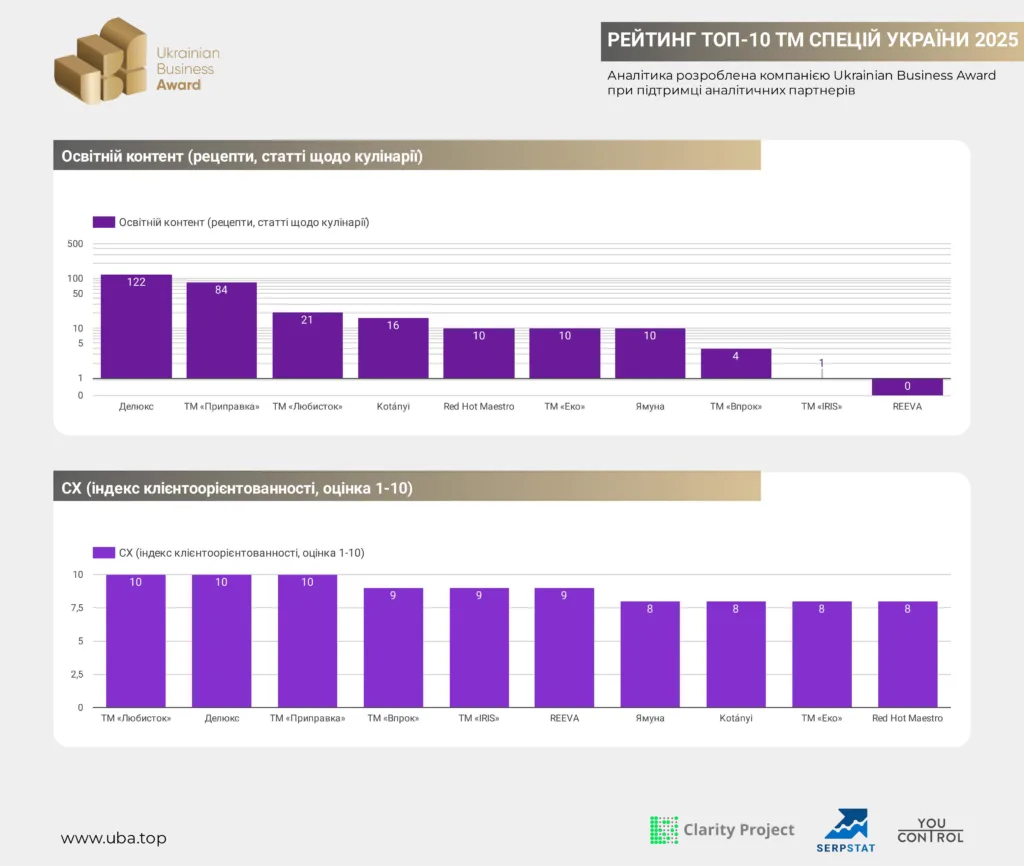Click the Kotányi bar showing 16
The height and width of the screenshot is (866, 1024).
(393, 348)
